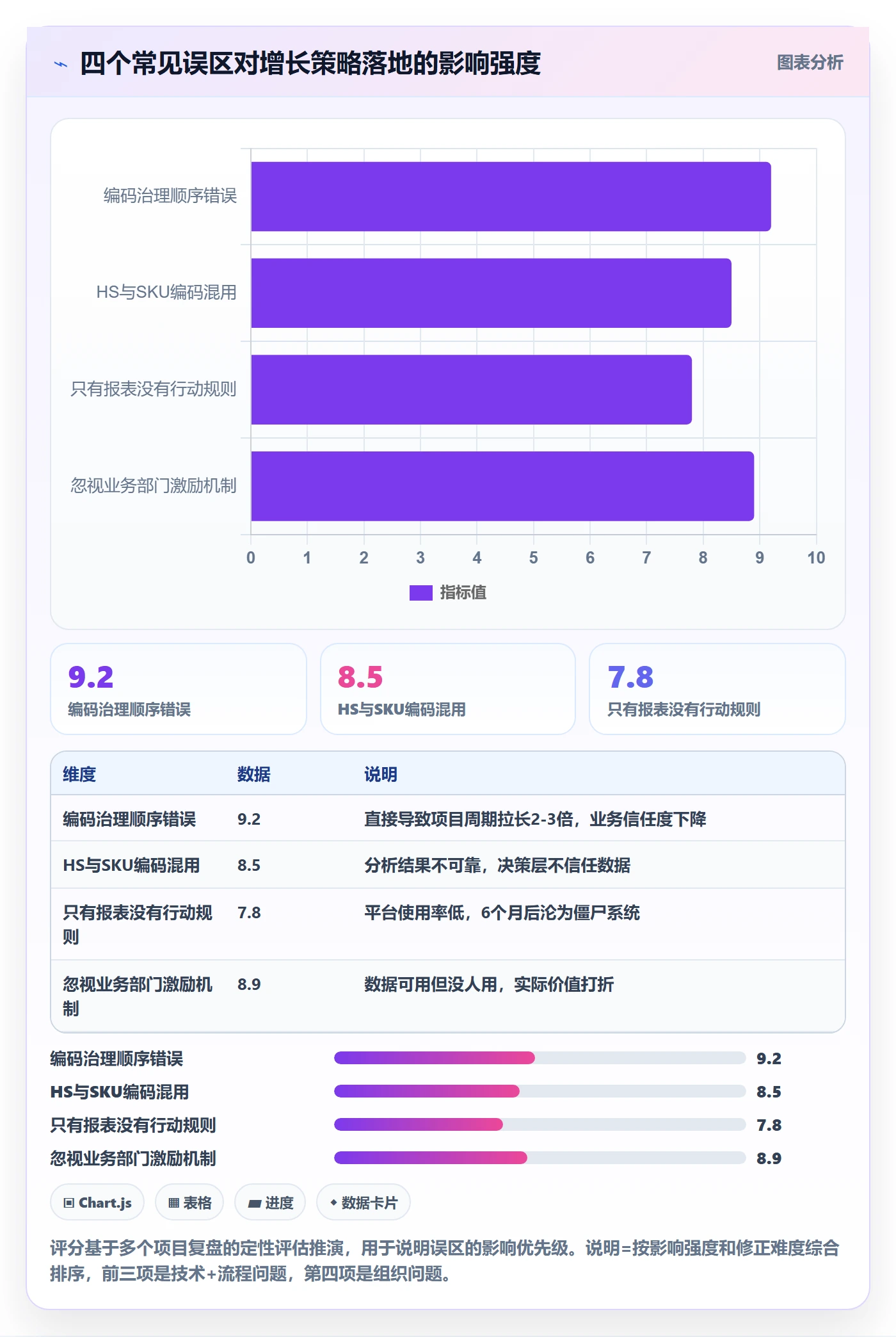Select the 进度 tag chip
Screen dimensions: 896x1337
(x=270, y=1203)
